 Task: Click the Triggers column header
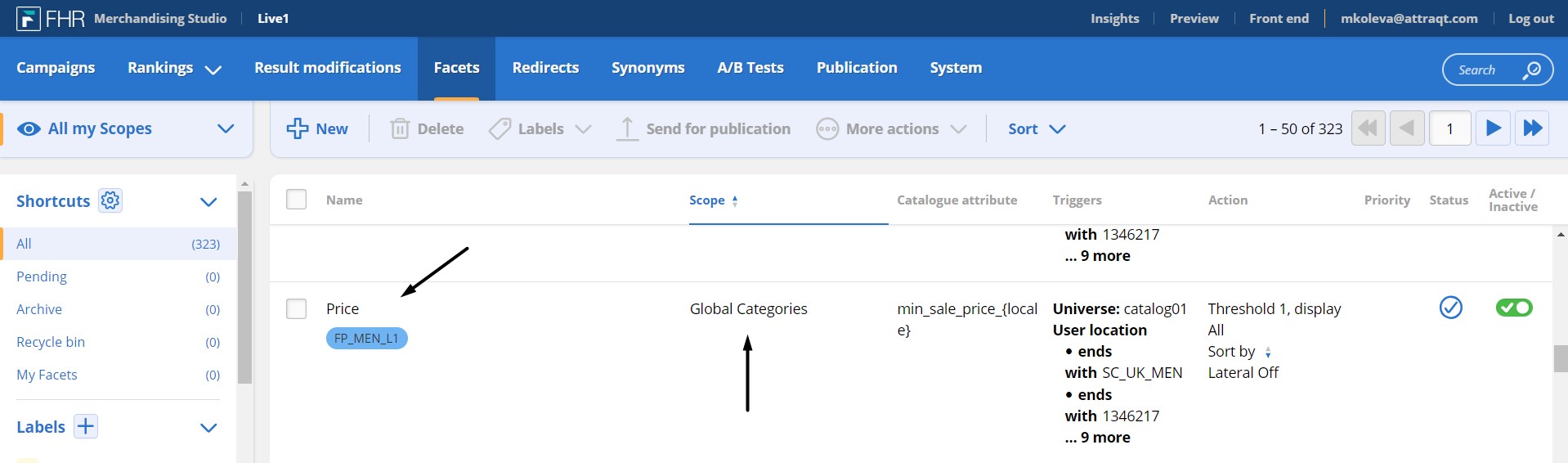tap(1077, 200)
